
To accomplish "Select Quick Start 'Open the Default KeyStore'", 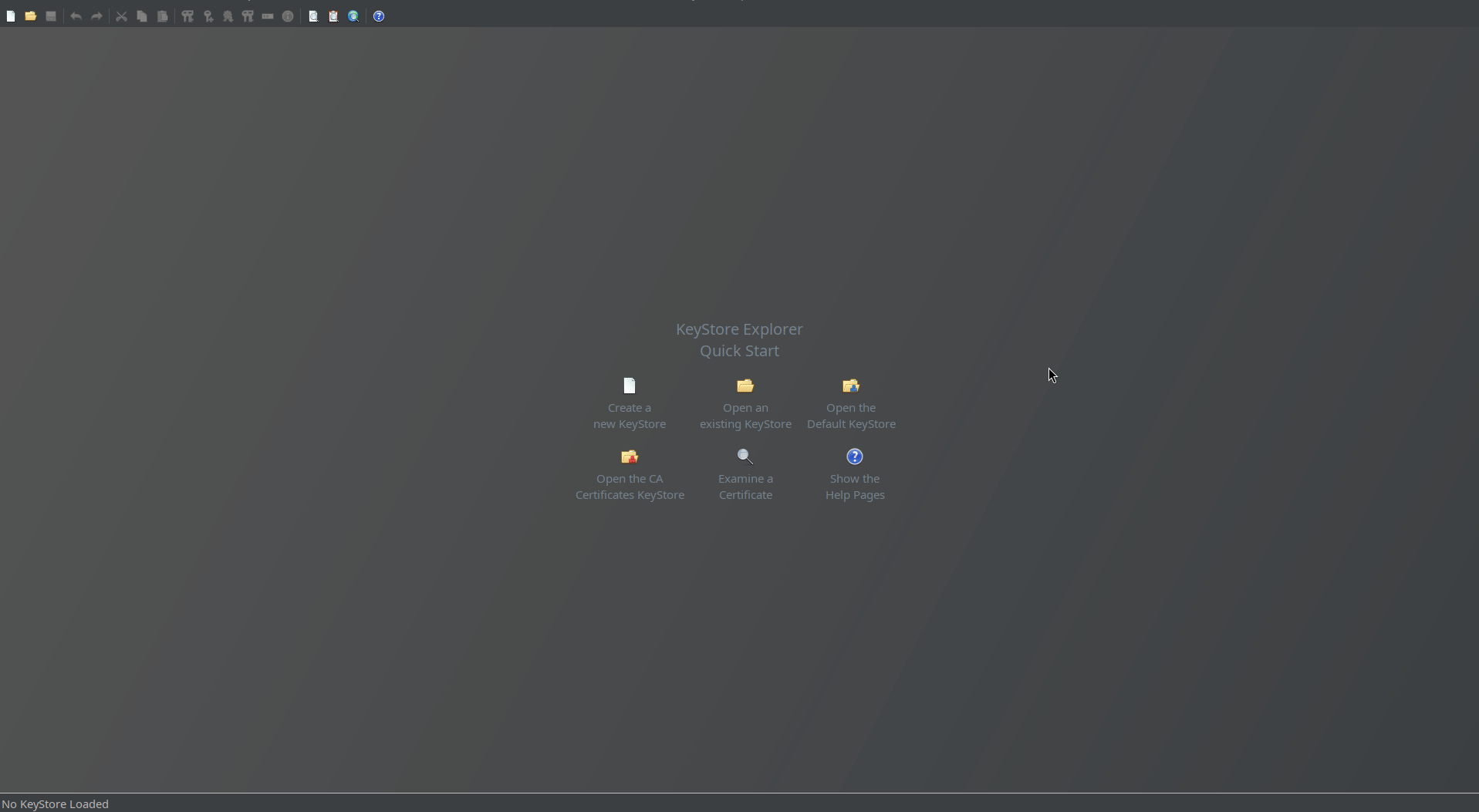I will click(x=851, y=404).
